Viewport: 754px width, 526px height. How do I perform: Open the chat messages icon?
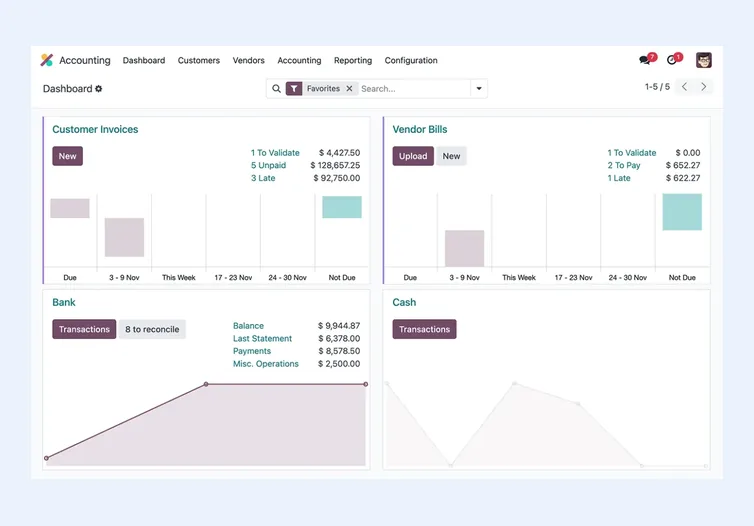pos(645,60)
